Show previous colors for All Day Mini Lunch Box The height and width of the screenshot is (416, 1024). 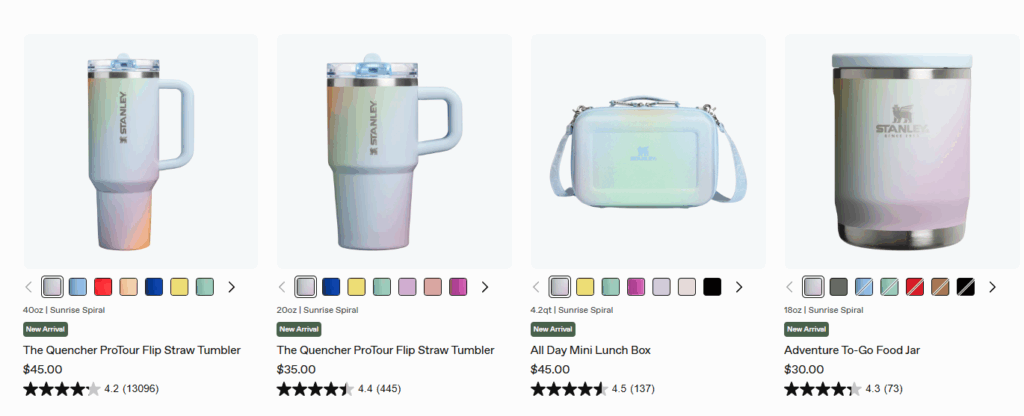click(536, 287)
